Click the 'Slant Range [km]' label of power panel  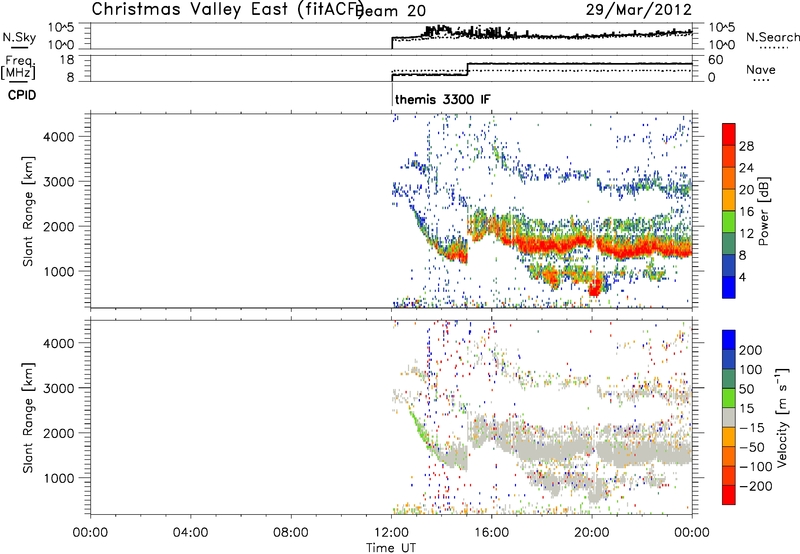click(x=28, y=211)
